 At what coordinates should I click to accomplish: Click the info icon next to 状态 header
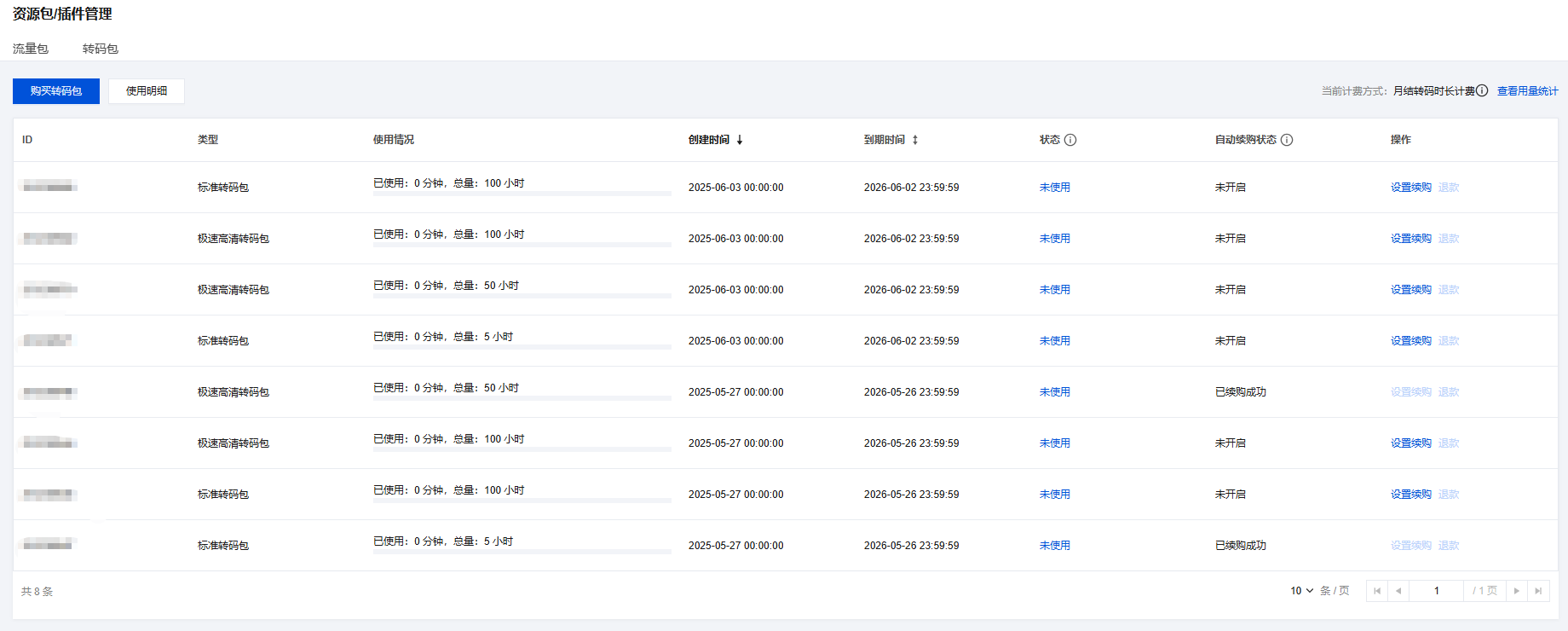tap(1070, 140)
